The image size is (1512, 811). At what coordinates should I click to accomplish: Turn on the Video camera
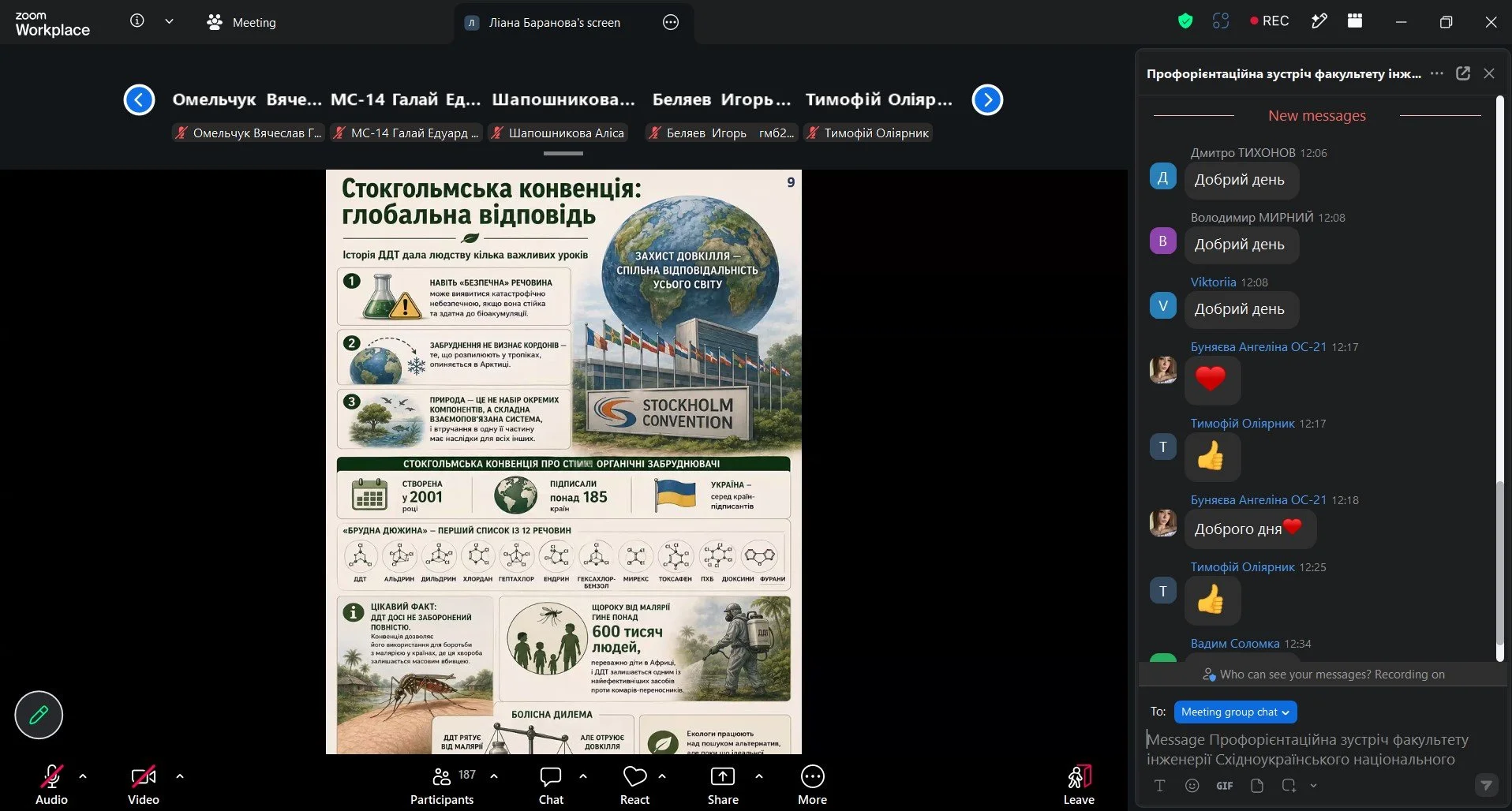point(143,784)
